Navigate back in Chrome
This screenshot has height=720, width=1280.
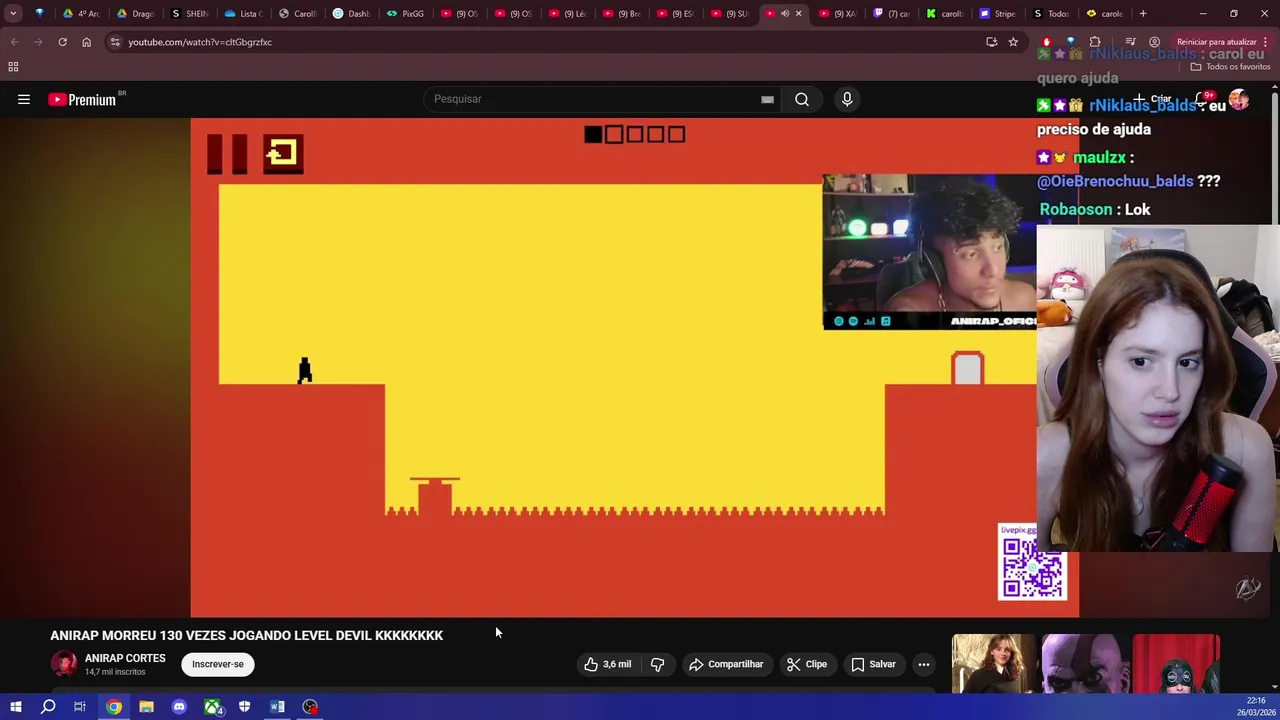(x=14, y=42)
